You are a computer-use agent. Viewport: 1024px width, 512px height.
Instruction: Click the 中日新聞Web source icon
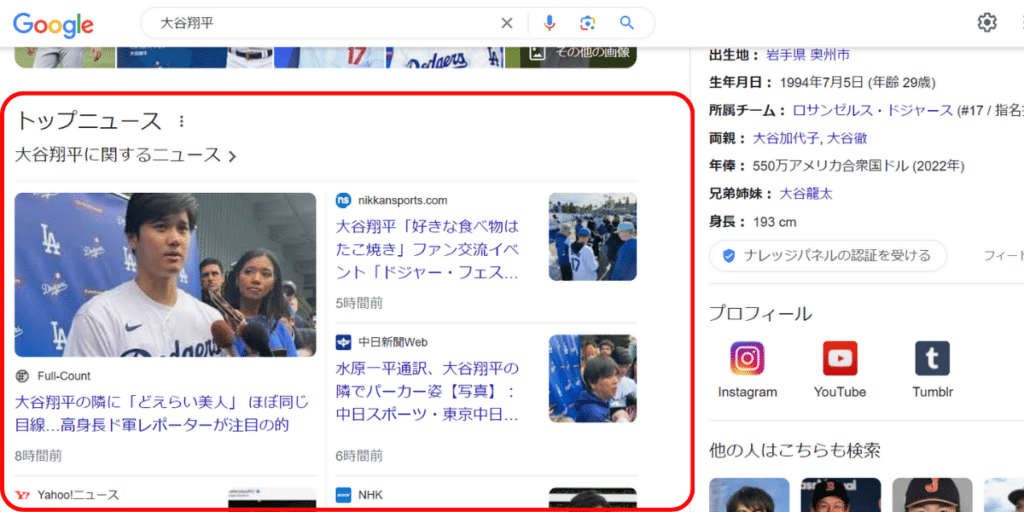(344, 342)
